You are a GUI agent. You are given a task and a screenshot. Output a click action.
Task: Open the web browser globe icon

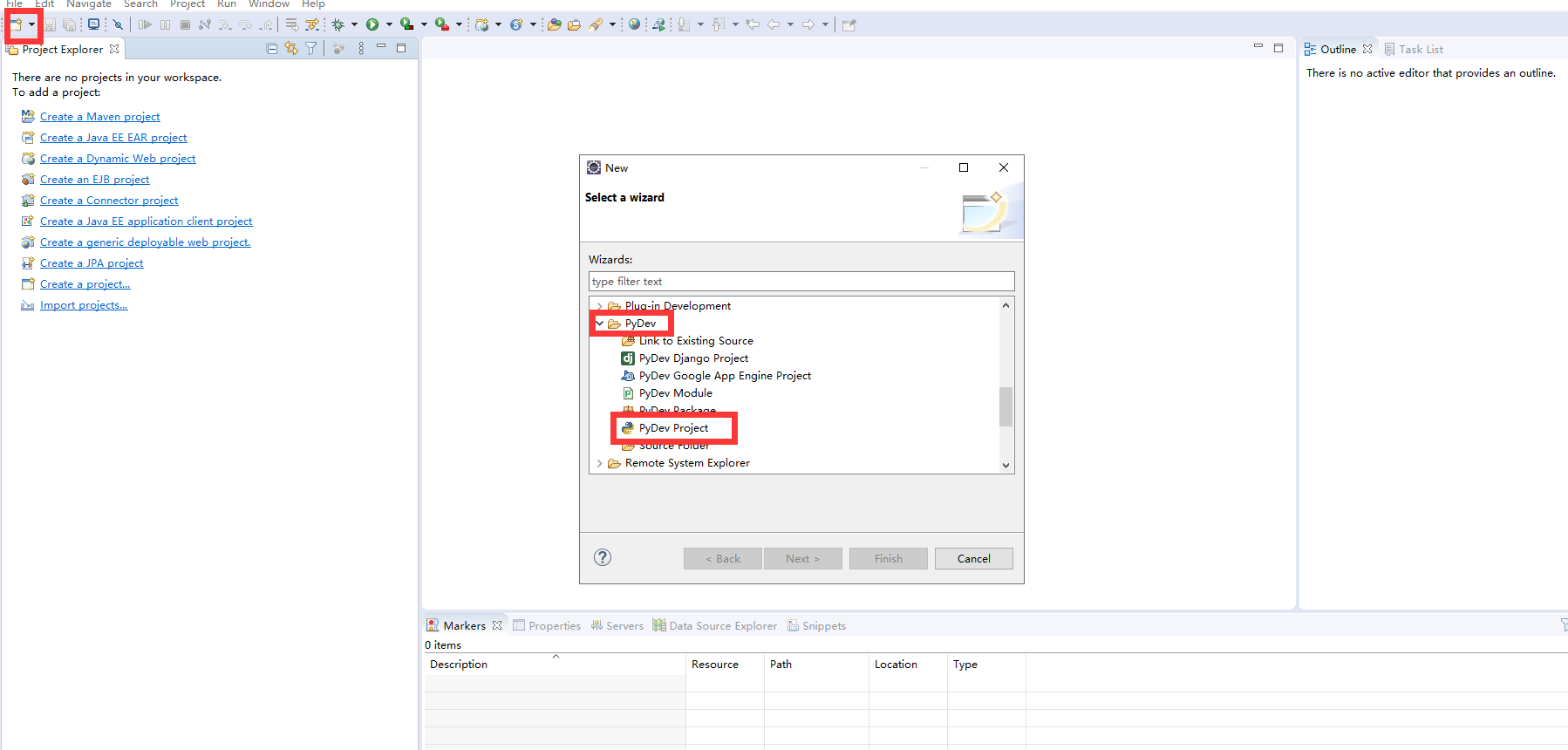[x=634, y=24]
